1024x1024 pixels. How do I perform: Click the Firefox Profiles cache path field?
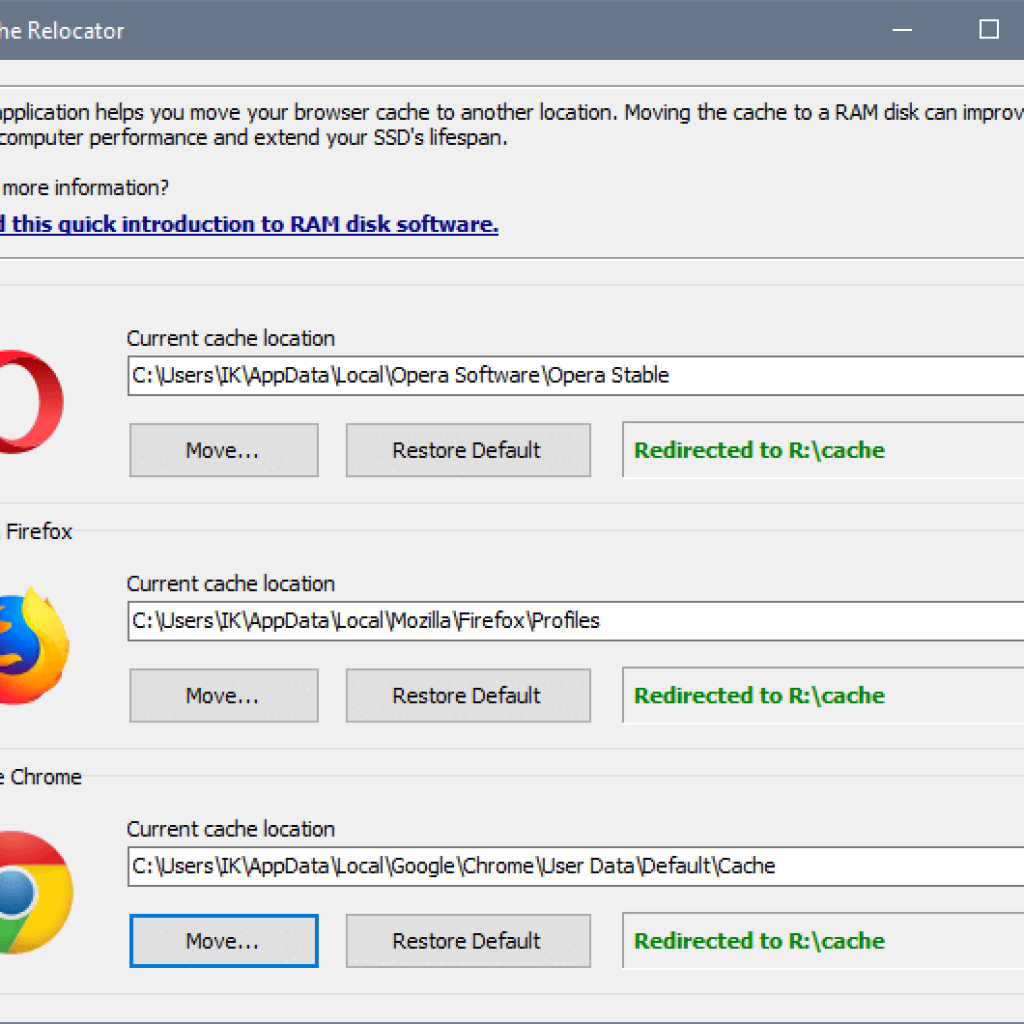coord(575,621)
